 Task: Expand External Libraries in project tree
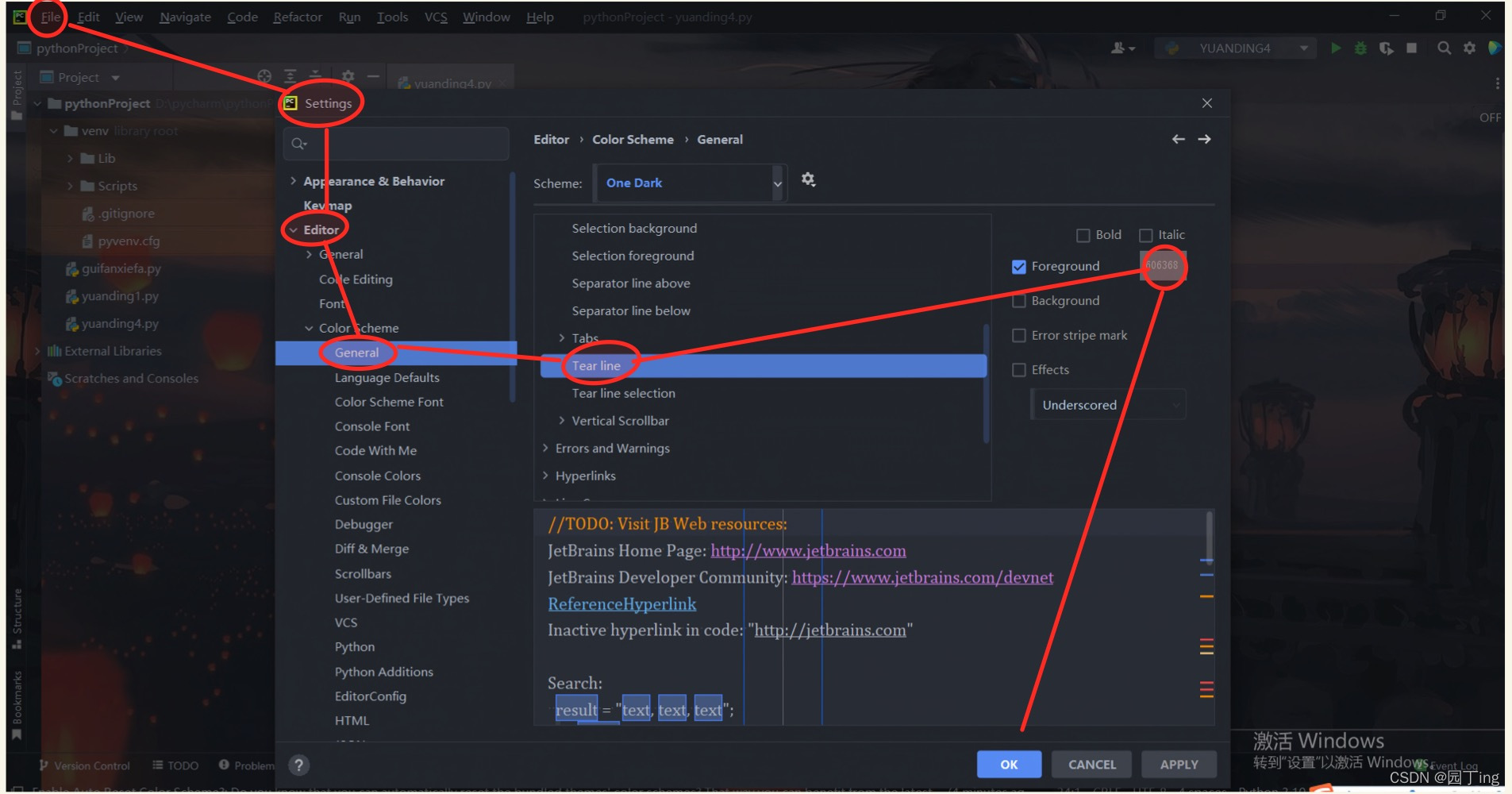[x=37, y=351]
